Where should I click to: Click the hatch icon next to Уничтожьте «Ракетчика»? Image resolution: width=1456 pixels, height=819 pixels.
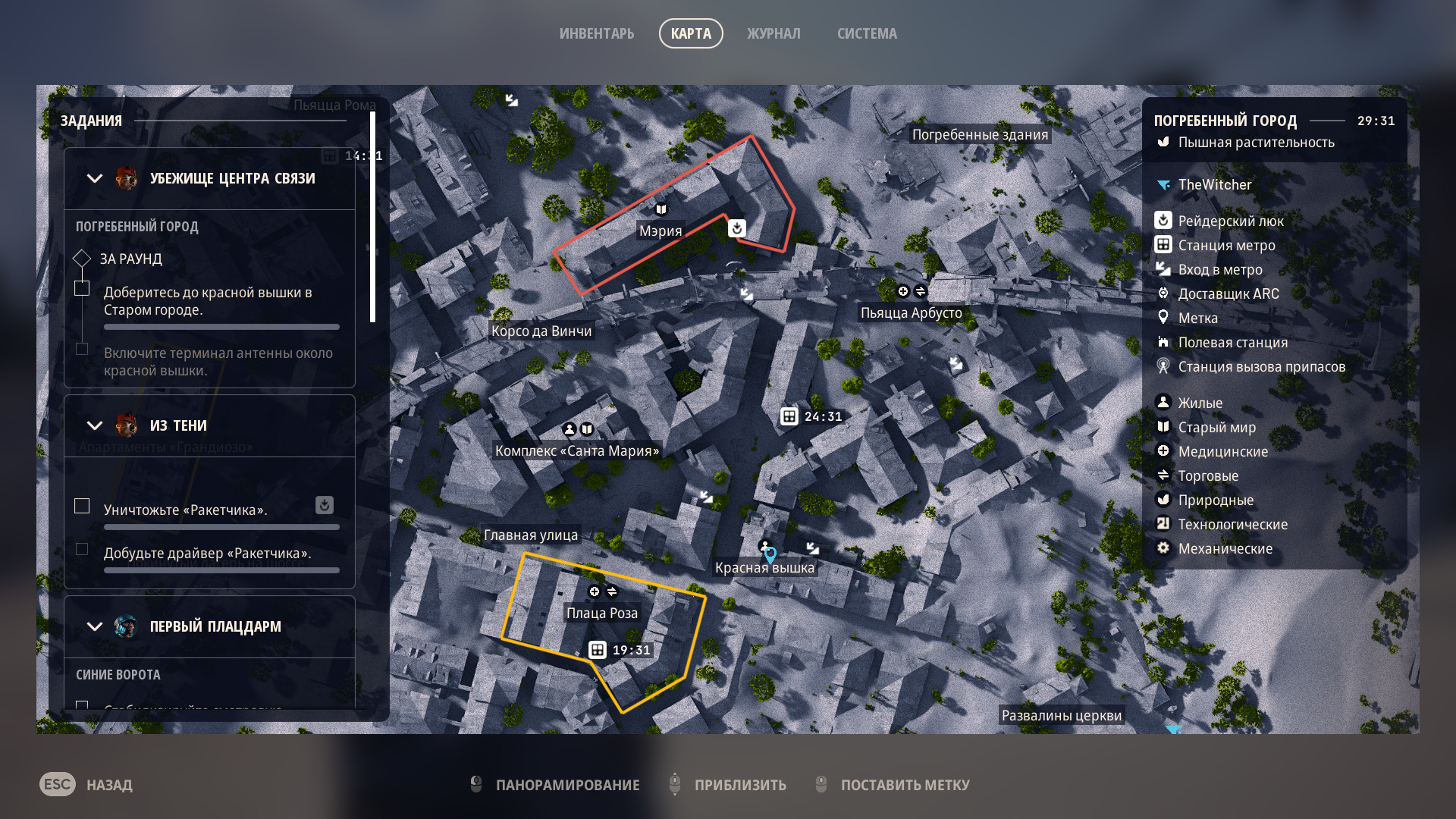point(324,505)
